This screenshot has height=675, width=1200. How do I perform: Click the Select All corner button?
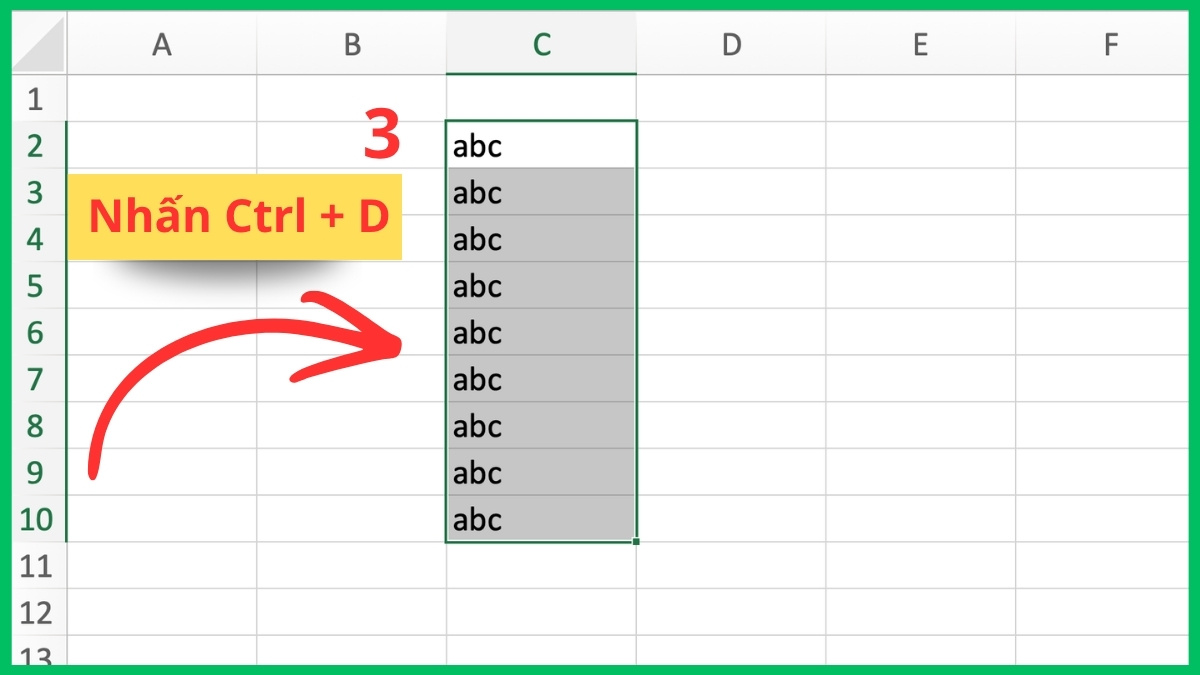coord(38,45)
